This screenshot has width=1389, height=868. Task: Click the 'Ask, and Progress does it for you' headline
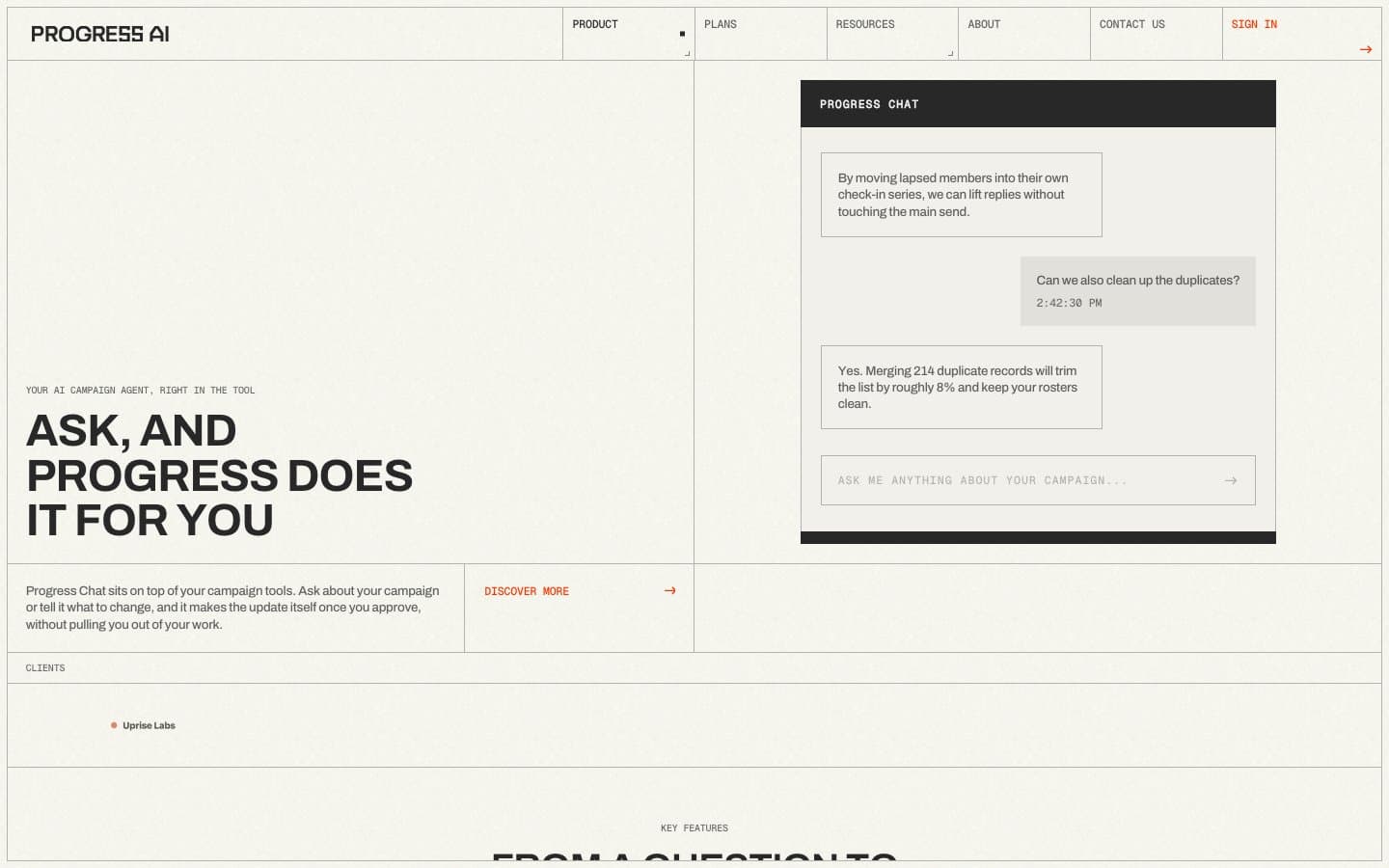(219, 475)
